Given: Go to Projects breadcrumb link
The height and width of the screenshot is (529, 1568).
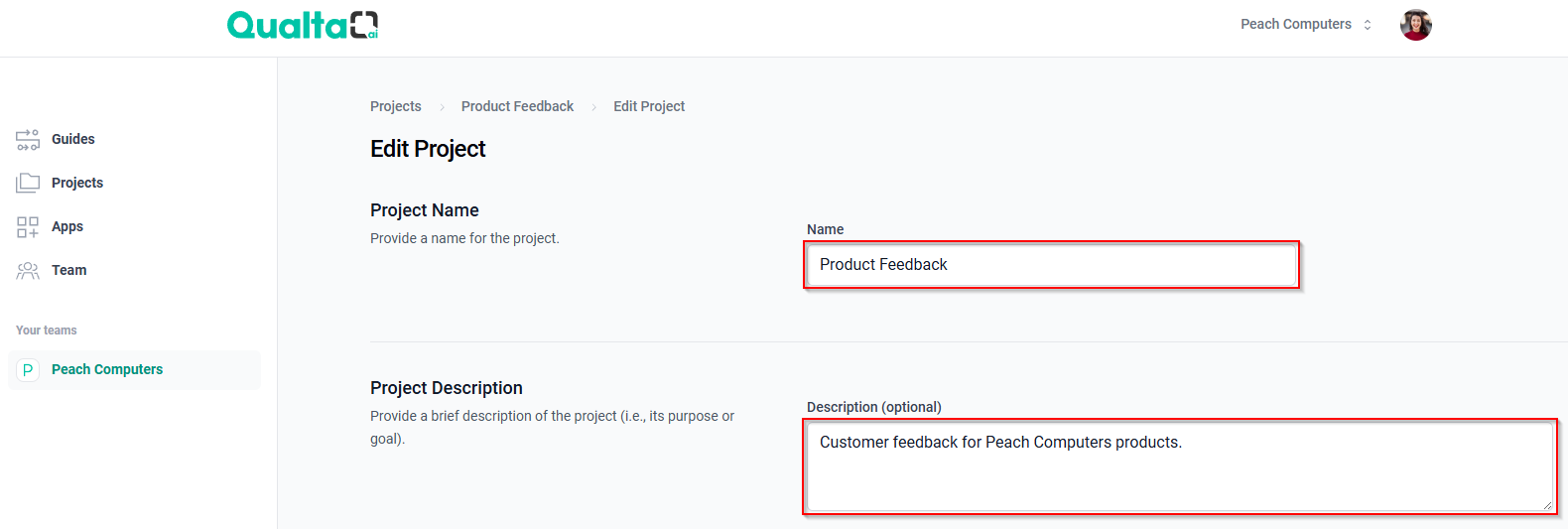Looking at the screenshot, I should pos(396,106).
